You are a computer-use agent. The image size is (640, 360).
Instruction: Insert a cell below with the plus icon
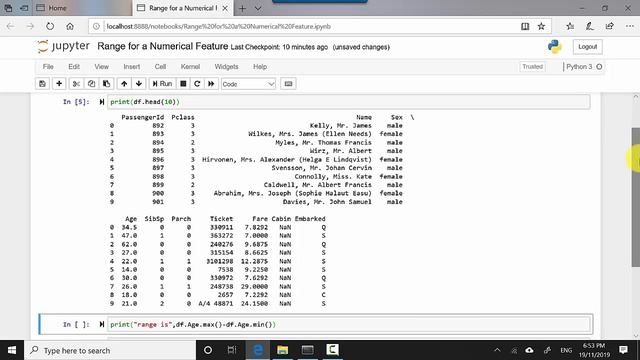[x=59, y=84]
